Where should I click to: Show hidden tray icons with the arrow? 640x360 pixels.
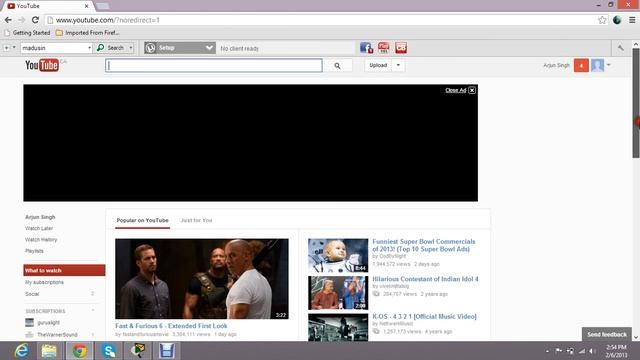[x=547, y=351]
